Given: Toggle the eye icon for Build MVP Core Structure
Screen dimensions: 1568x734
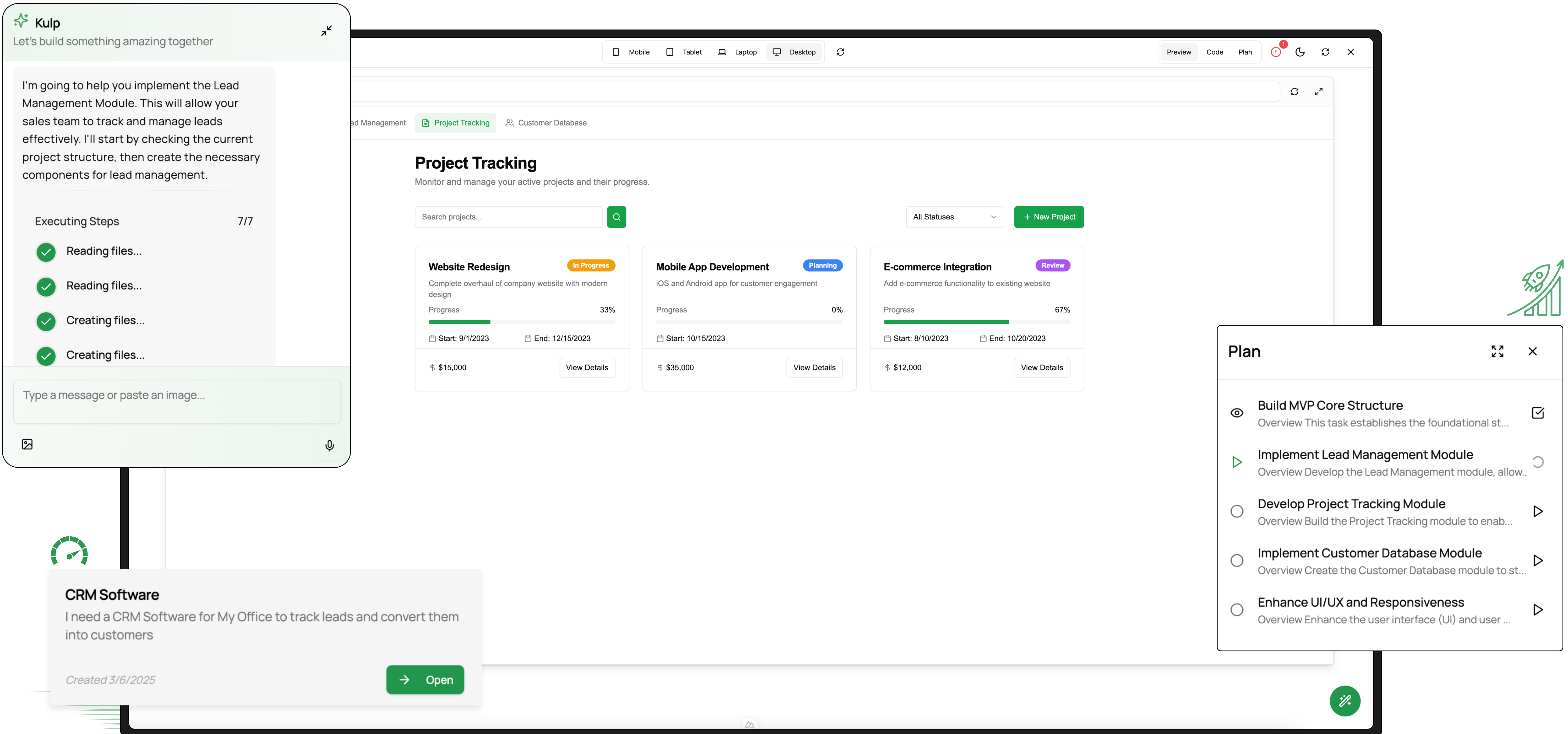Looking at the screenshot, I should [x=1237, y=413].
